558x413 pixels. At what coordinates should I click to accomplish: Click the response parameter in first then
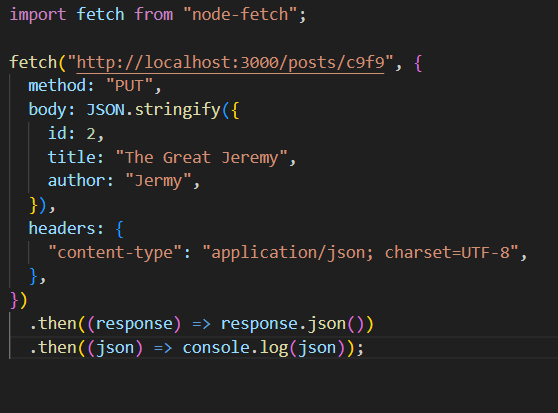tap(134, 324)
